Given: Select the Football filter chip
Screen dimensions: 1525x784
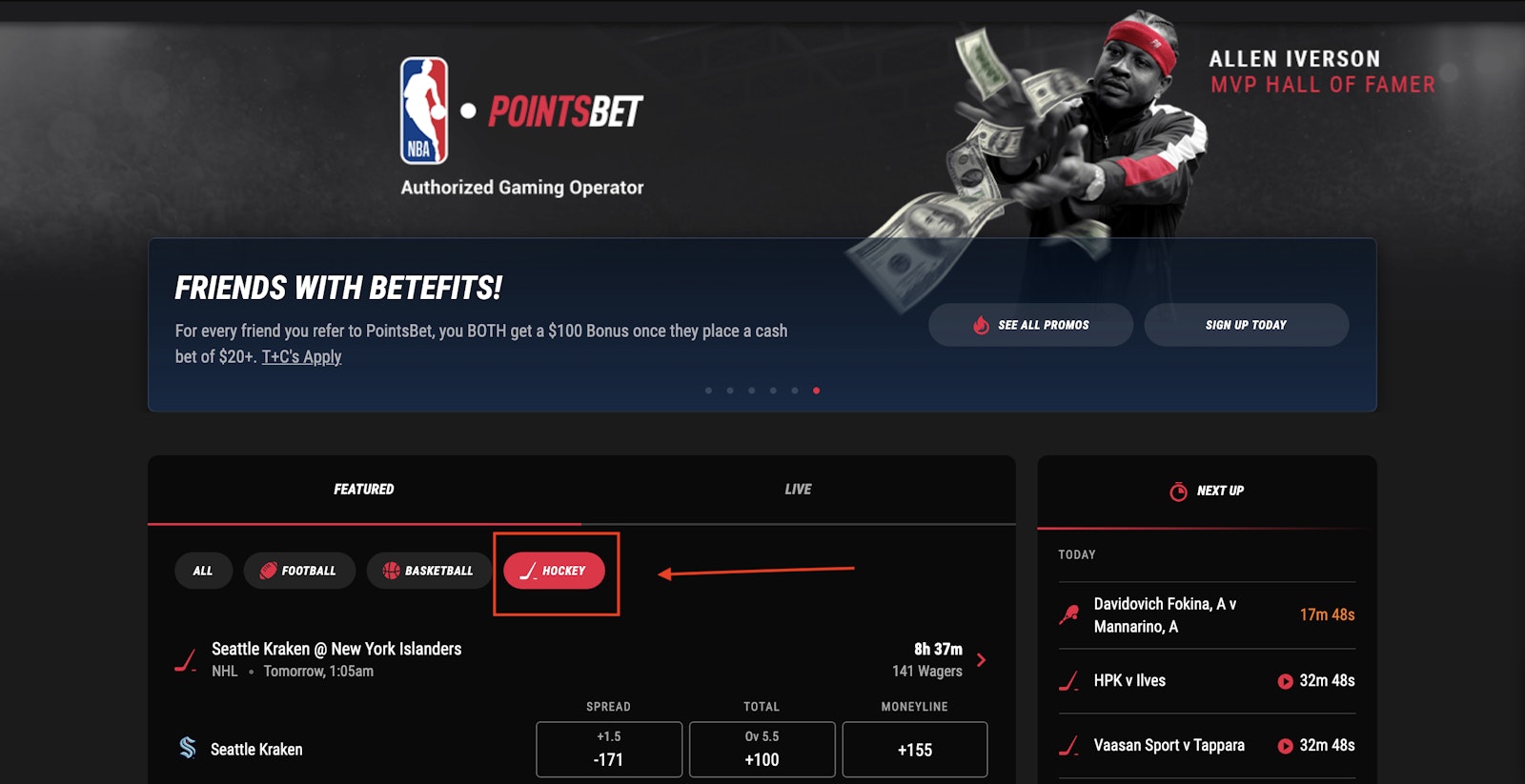Looking at the screenshot, I should 299,571.
